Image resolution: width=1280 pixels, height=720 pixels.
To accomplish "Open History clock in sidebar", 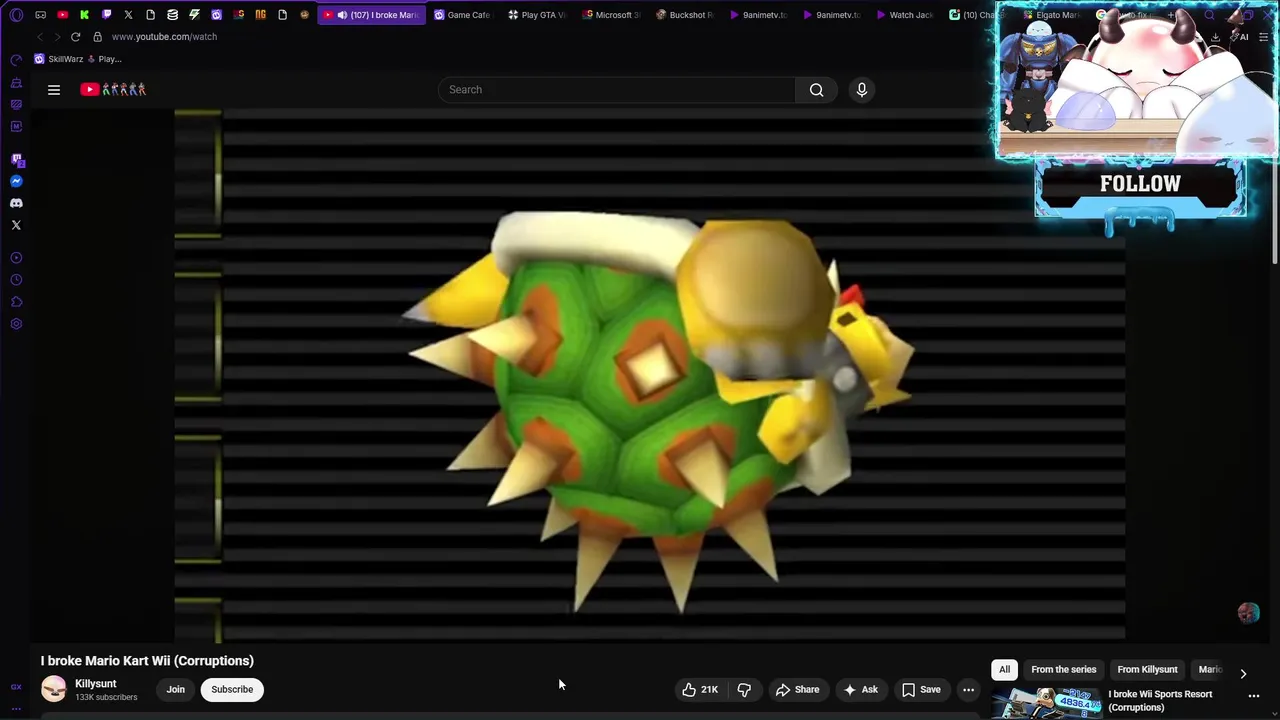I will tap(16, 280).
